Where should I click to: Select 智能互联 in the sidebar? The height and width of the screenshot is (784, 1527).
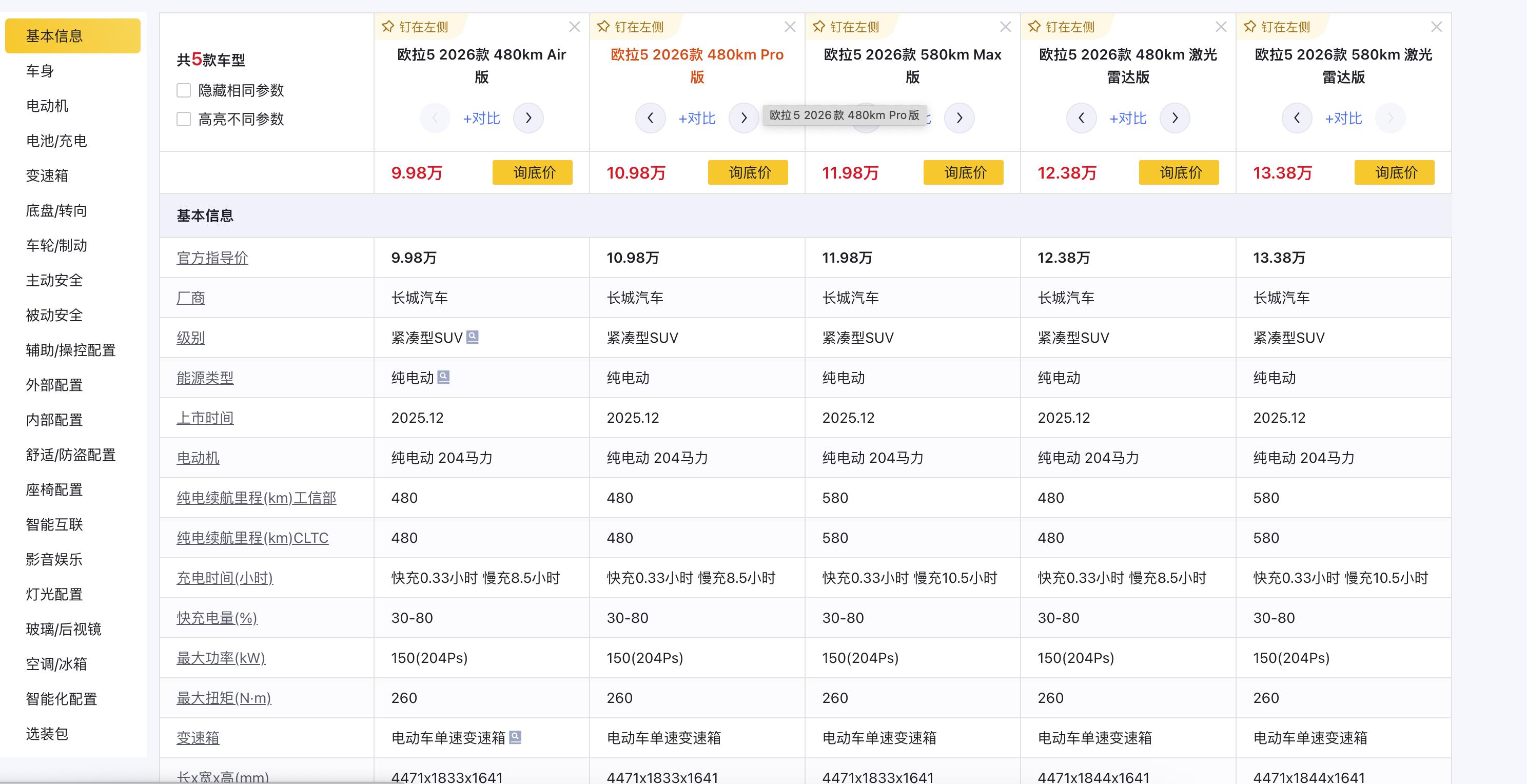click(x=54, y=524)
